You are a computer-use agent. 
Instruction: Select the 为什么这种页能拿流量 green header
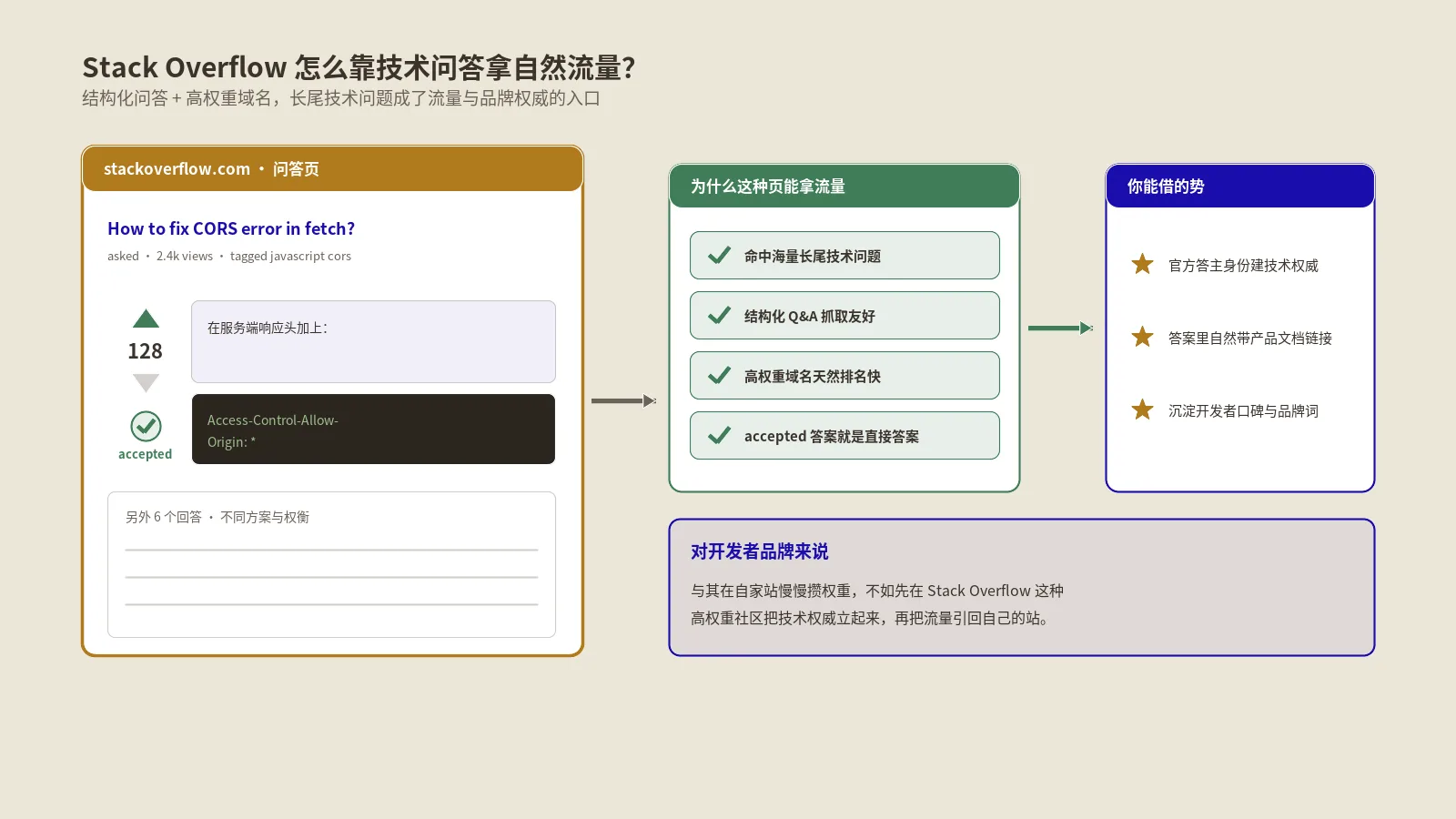(x=844, y=187)
